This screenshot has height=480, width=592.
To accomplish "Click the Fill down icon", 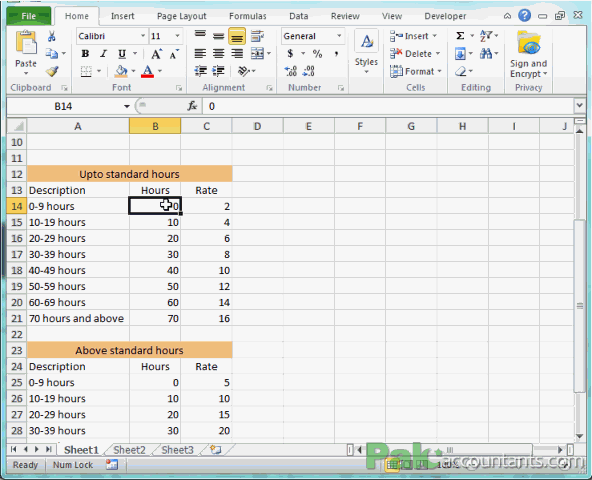I will click(x=460, y=54).
